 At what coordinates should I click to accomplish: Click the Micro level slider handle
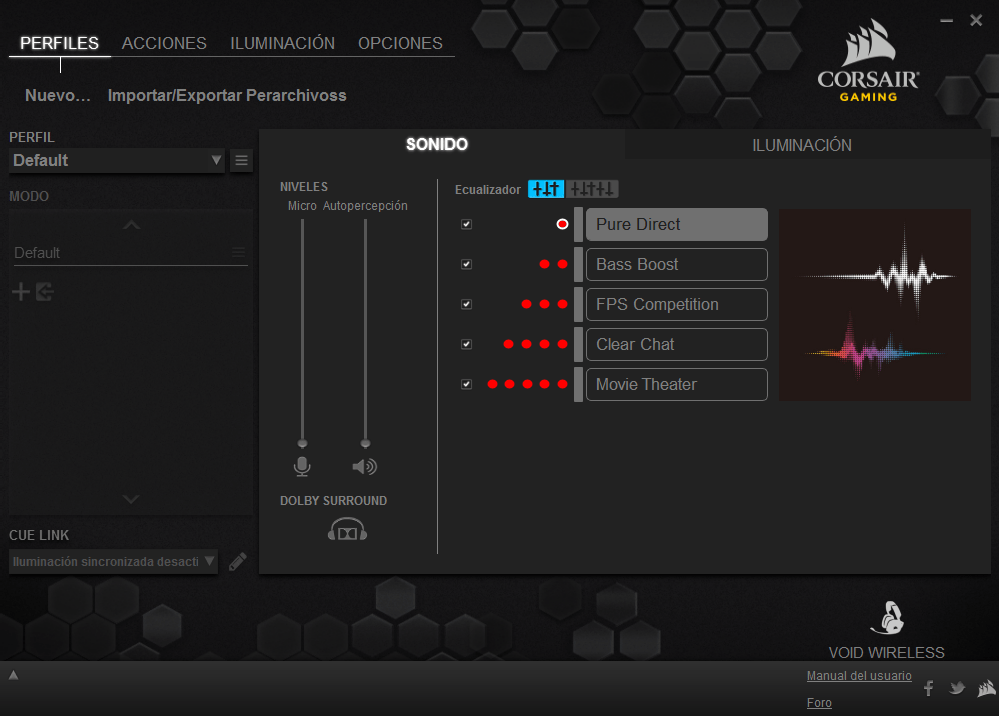click(302, 443)
